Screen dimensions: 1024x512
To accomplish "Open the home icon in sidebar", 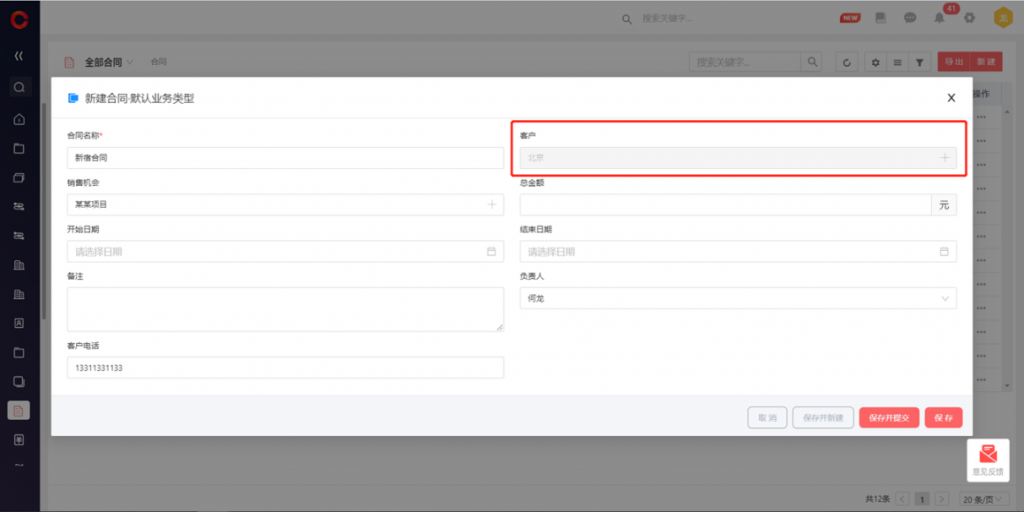I will click(x=19, y=120).
